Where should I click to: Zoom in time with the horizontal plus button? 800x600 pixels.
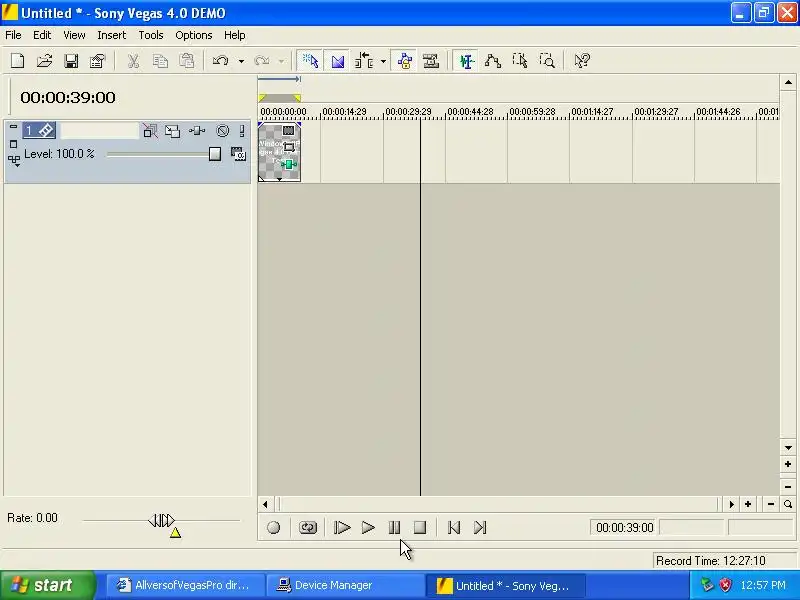(x=748, y=504)
